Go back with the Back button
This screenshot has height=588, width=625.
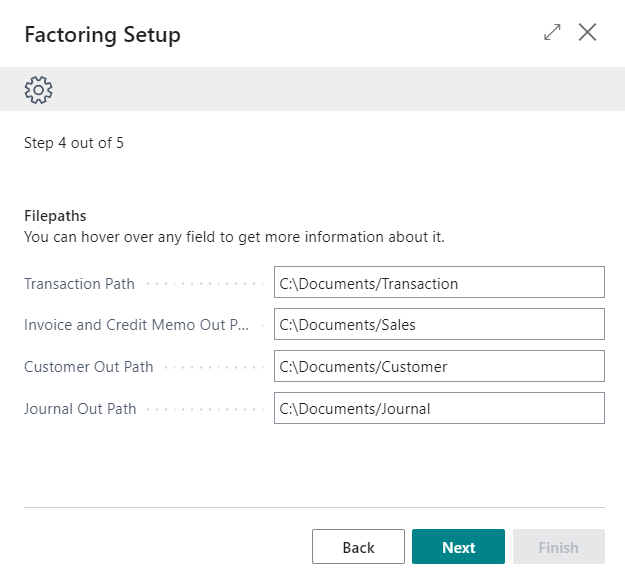pos(358,547)
